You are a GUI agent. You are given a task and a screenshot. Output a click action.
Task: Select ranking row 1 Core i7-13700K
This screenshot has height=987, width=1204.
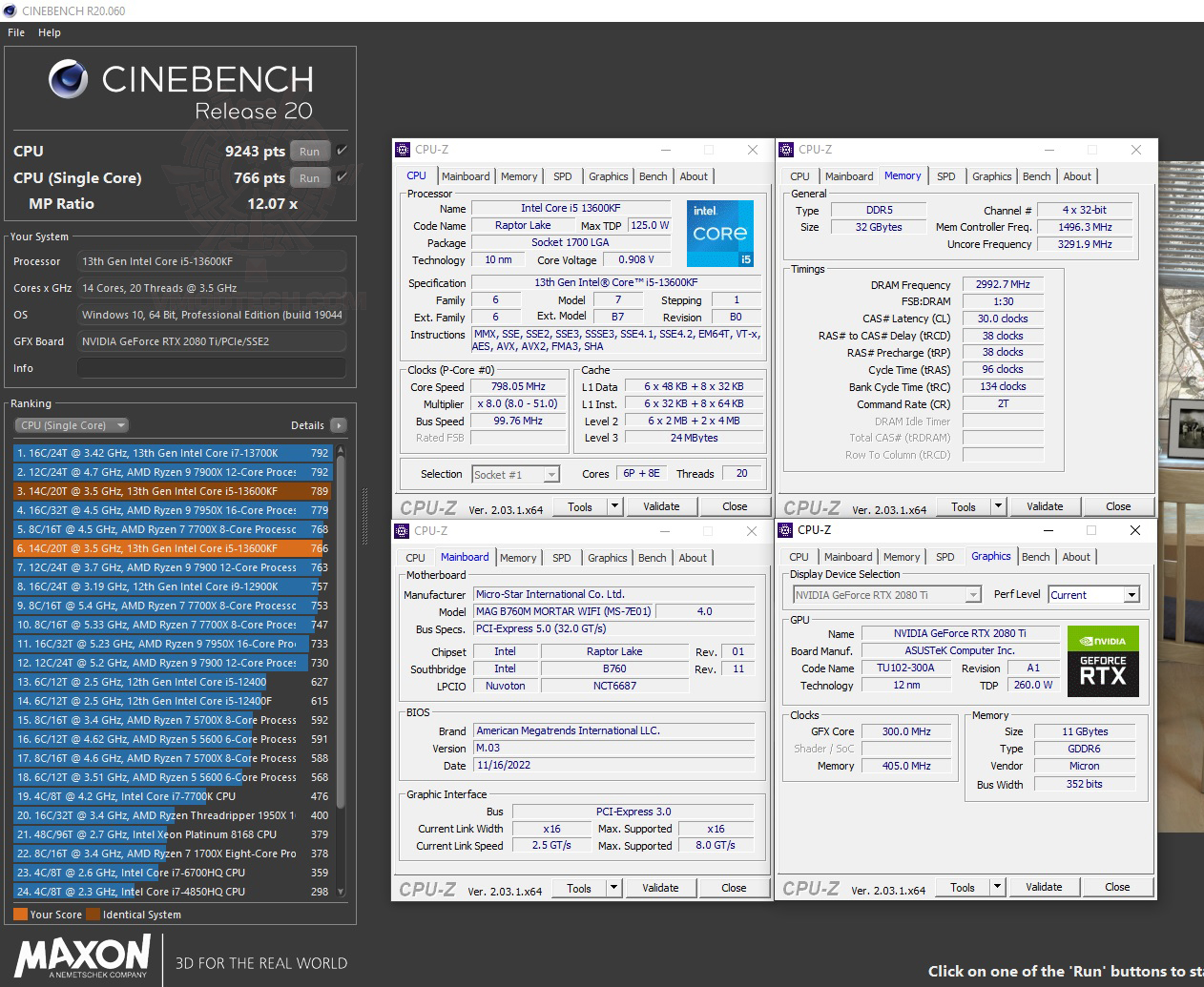[173, 453]
